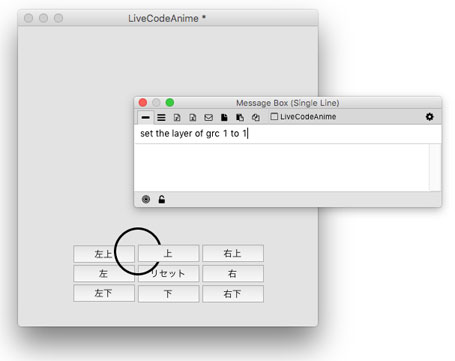Click into the Message Box command field
455x361 pixels.
tap(288, 134)
